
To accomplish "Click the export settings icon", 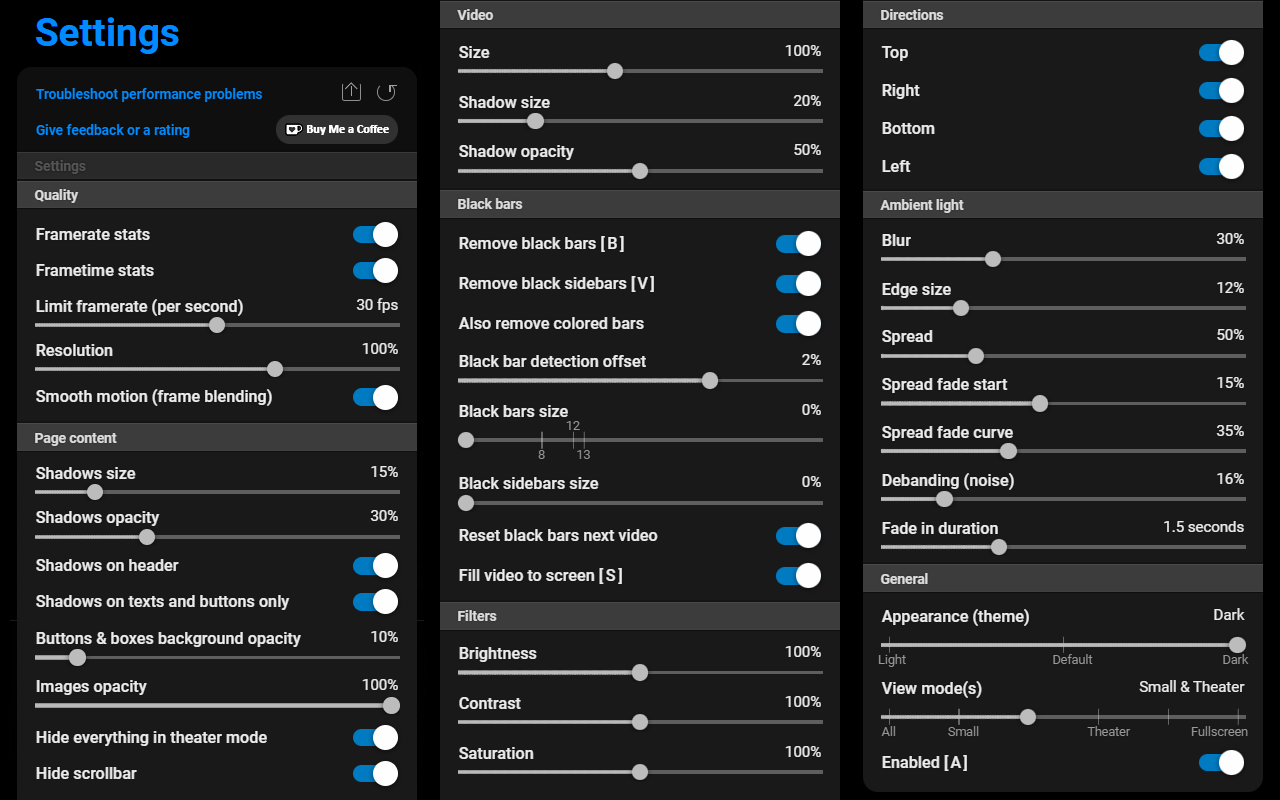I will tap(351, 91).
